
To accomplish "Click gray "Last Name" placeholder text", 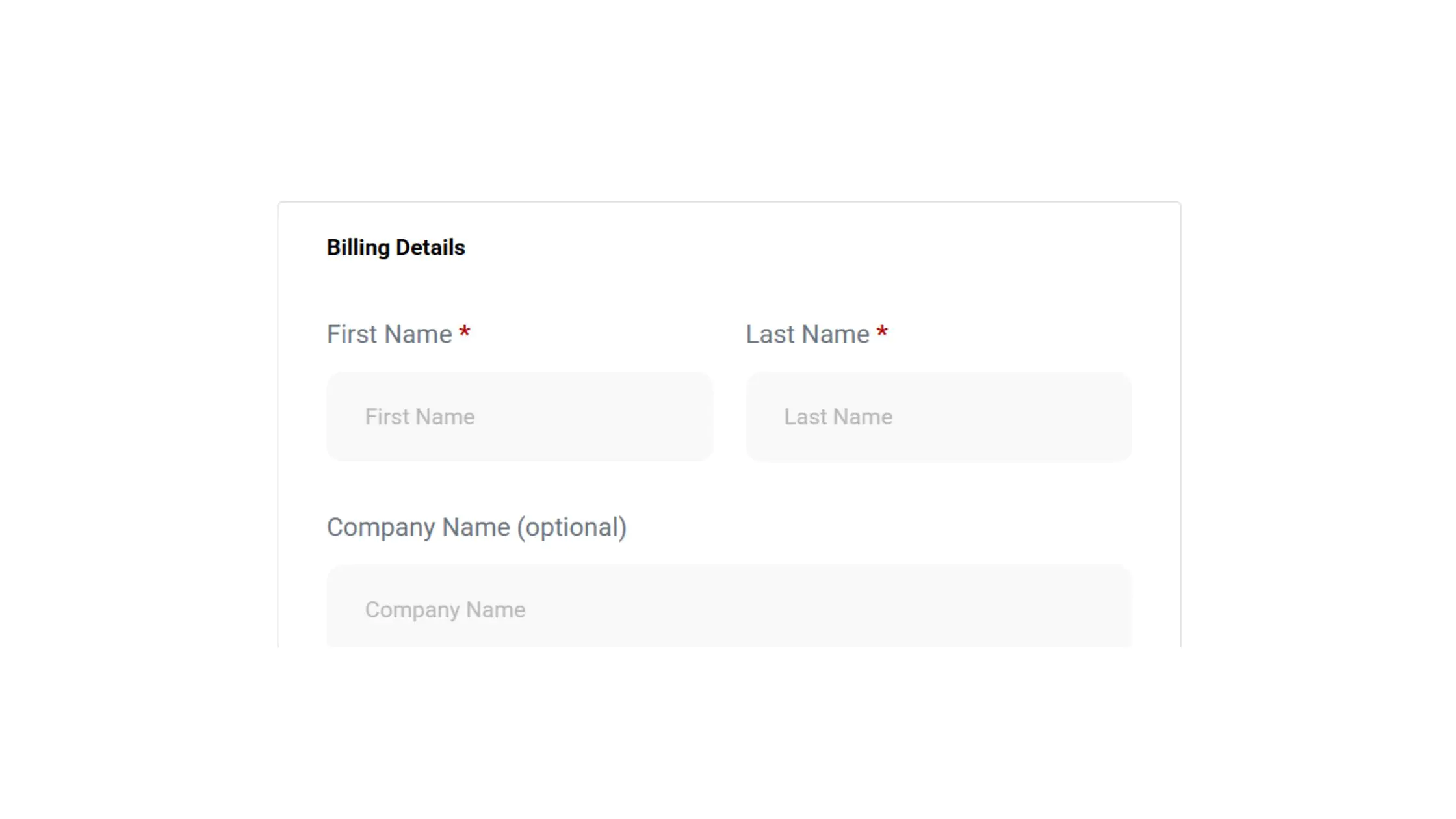I will pyautogui.click(x=838, y=417).
